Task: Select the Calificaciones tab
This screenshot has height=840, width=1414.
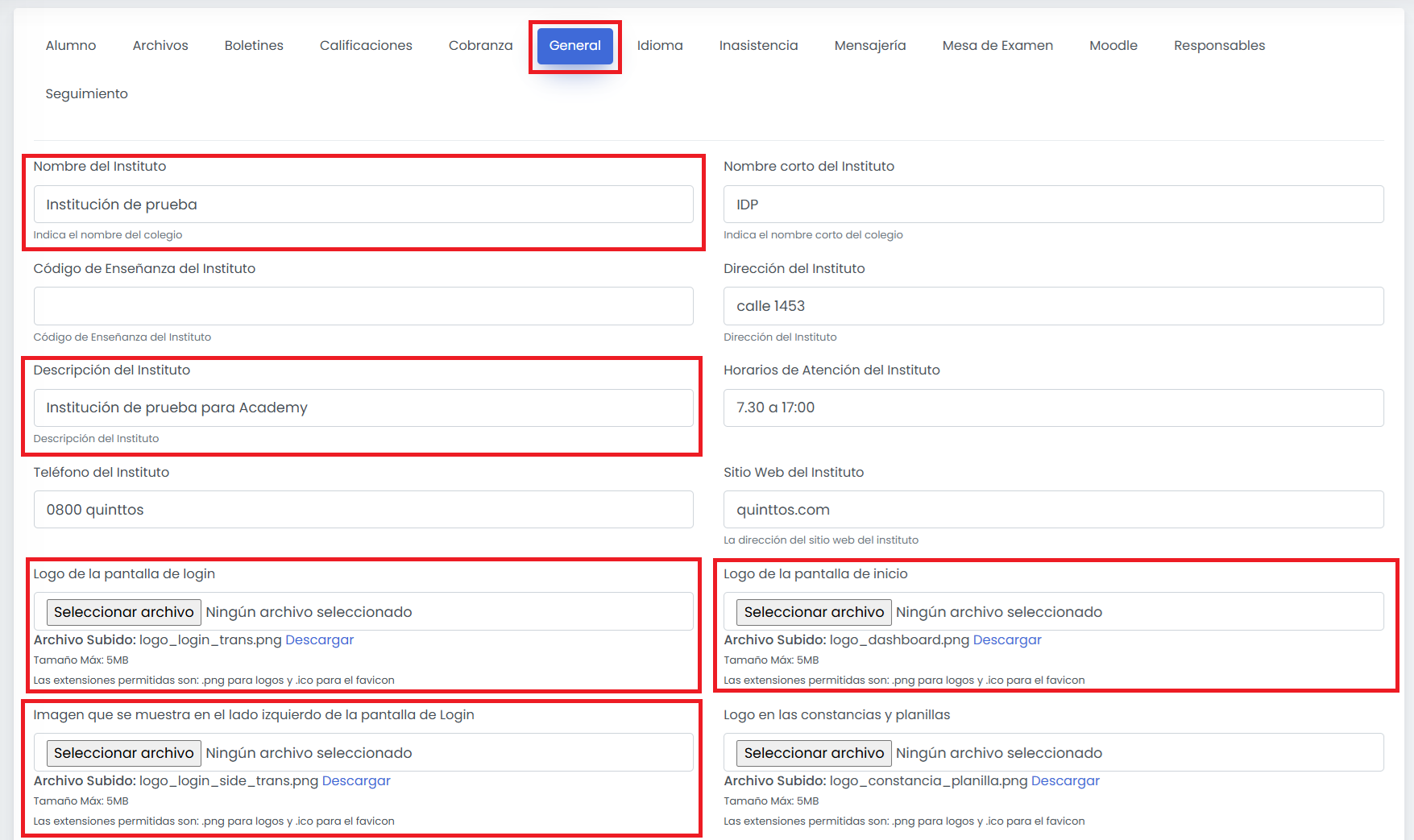Action: 366,46
